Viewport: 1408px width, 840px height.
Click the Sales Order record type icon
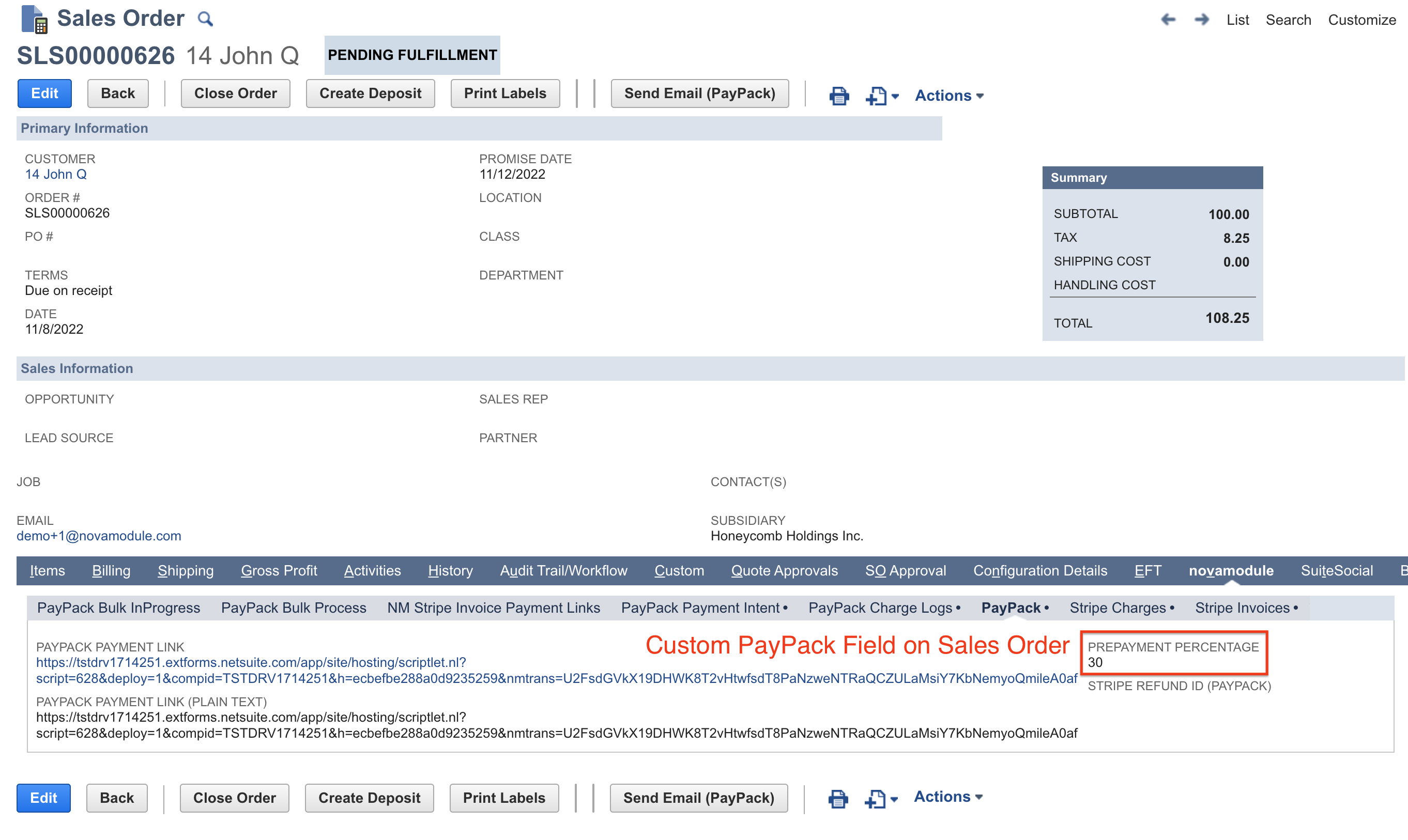pyautogui.click(x=34, y=19)
